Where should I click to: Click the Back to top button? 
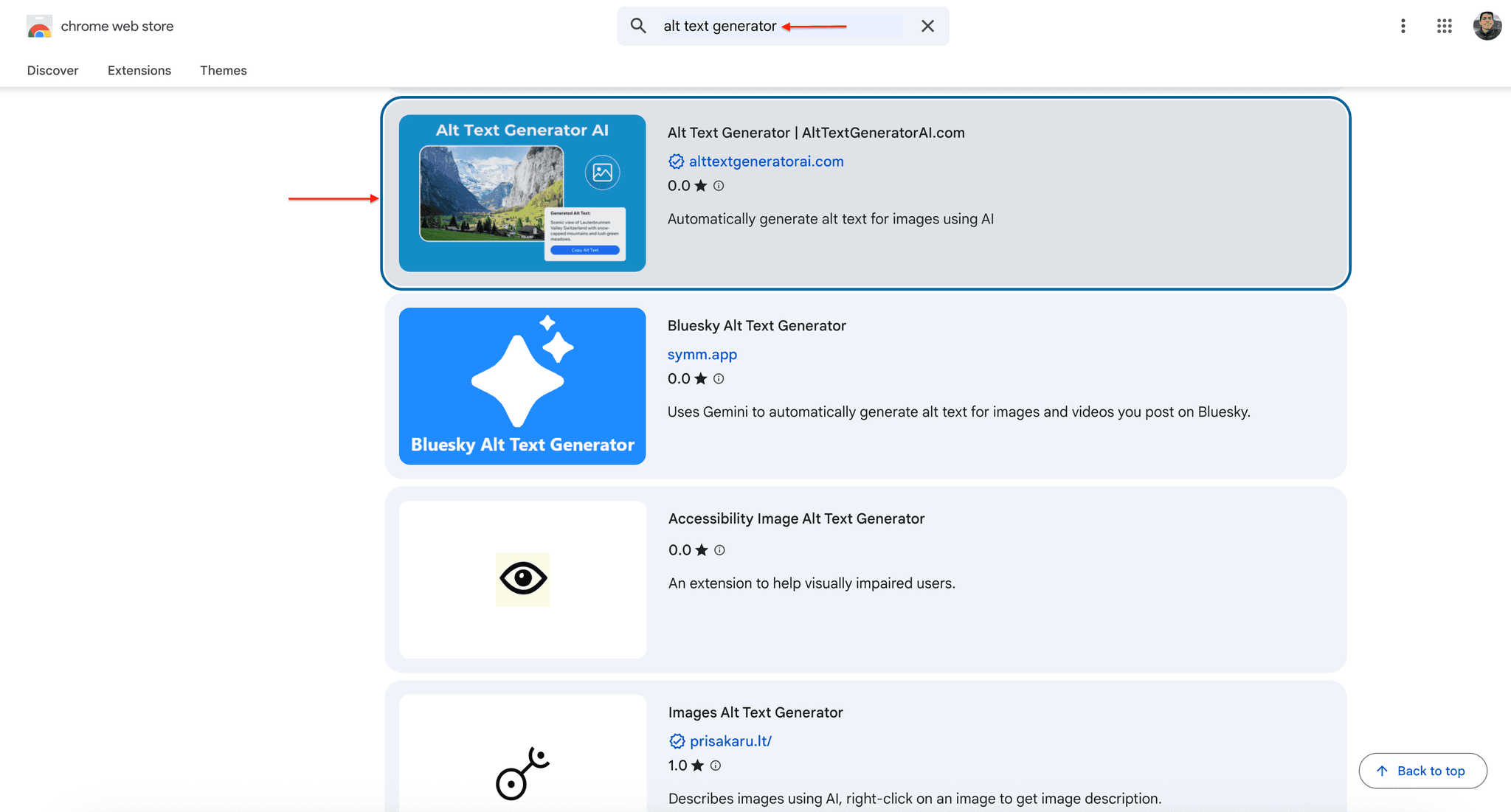[x=1422, y=770]
